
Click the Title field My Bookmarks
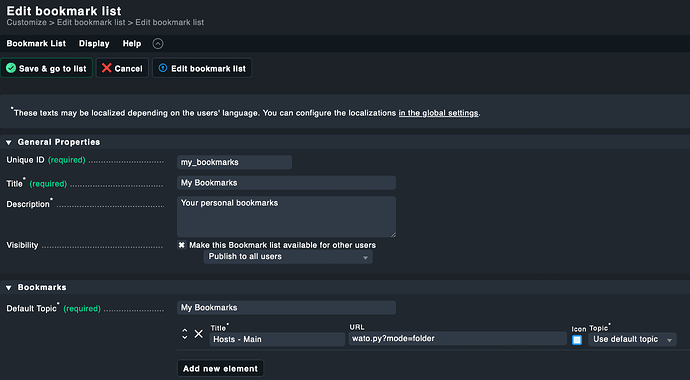(x=286, y=183)
